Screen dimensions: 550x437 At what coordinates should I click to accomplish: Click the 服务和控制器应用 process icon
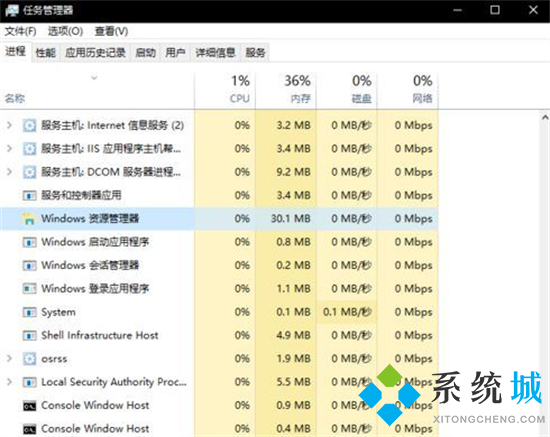[x=29, y=195]
